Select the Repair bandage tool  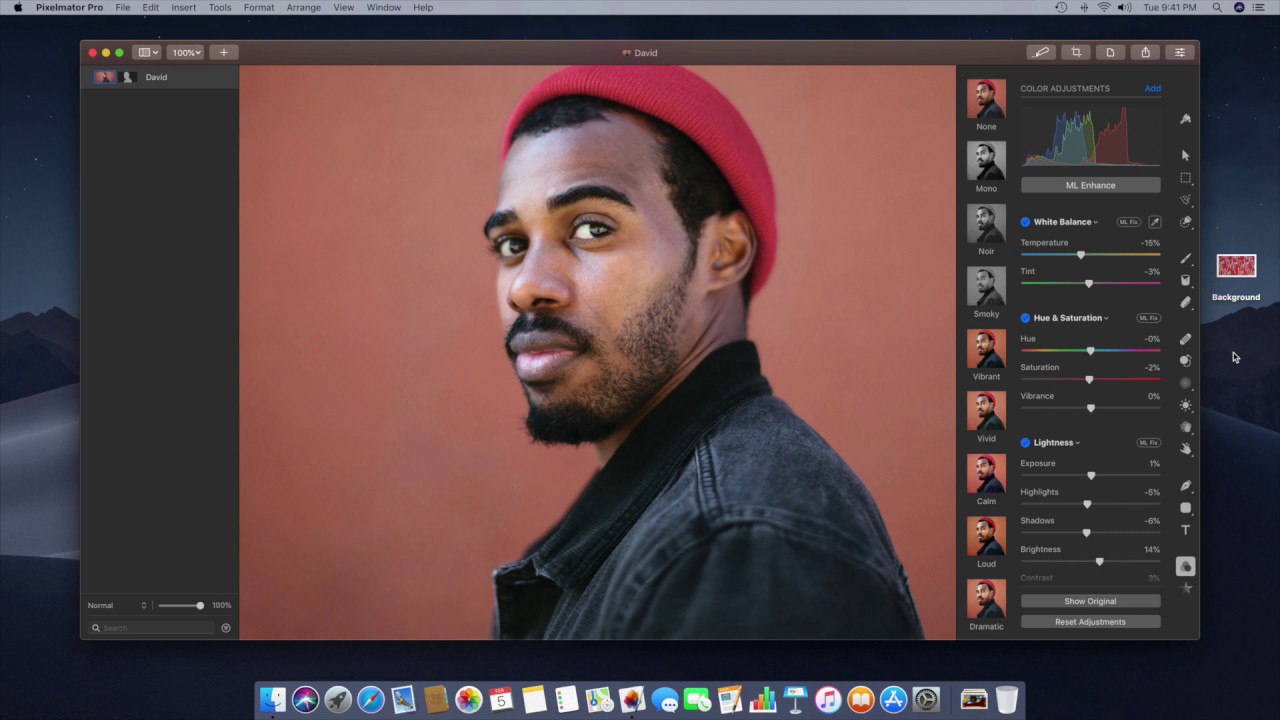pyautogui.click(x=1185, y=339)
